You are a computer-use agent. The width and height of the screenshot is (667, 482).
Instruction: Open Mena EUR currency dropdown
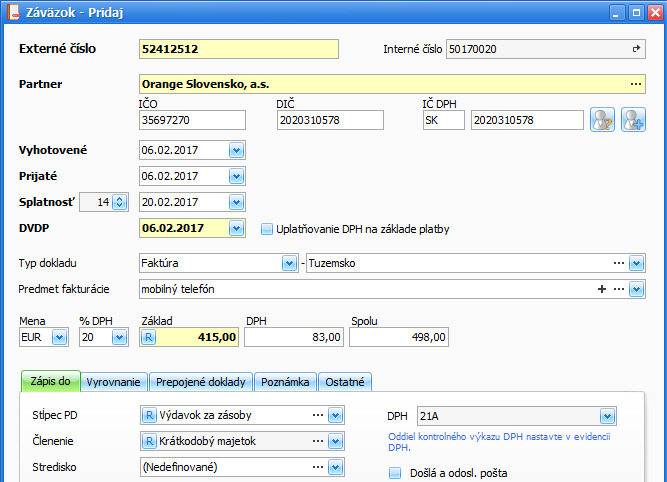(x=60, y=337)
